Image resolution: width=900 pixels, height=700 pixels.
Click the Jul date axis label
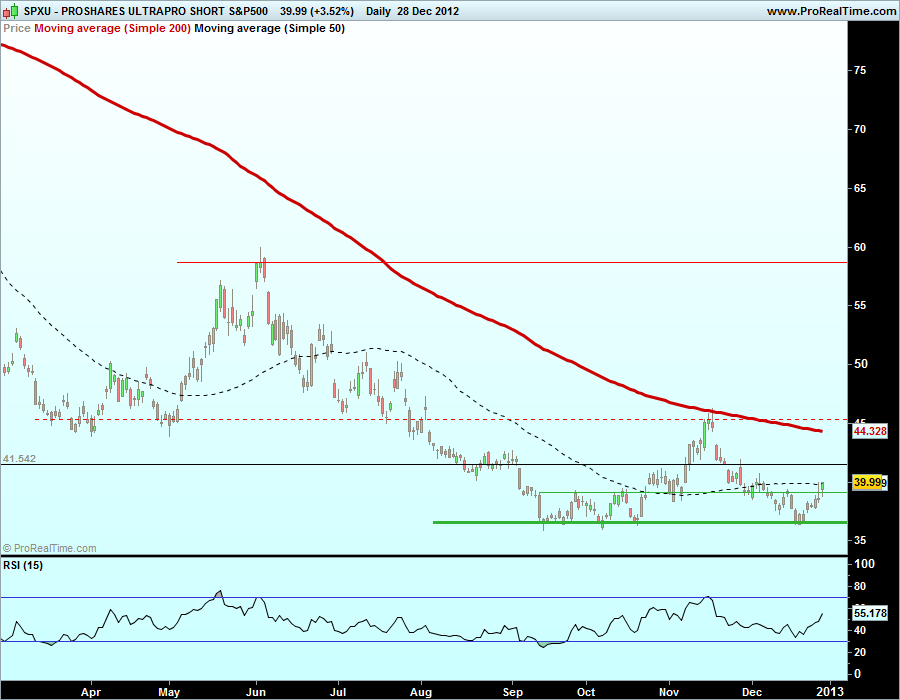coord(338,692)
